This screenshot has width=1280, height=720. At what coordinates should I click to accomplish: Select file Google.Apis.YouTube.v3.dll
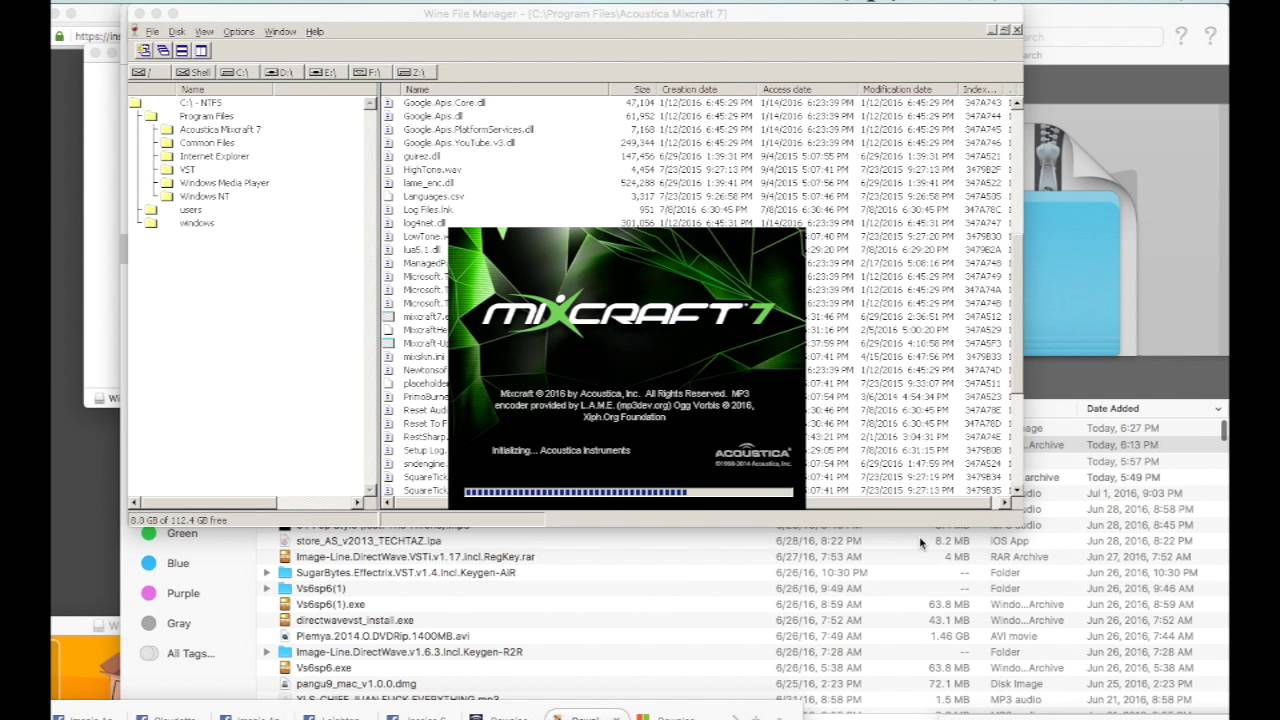459,143
